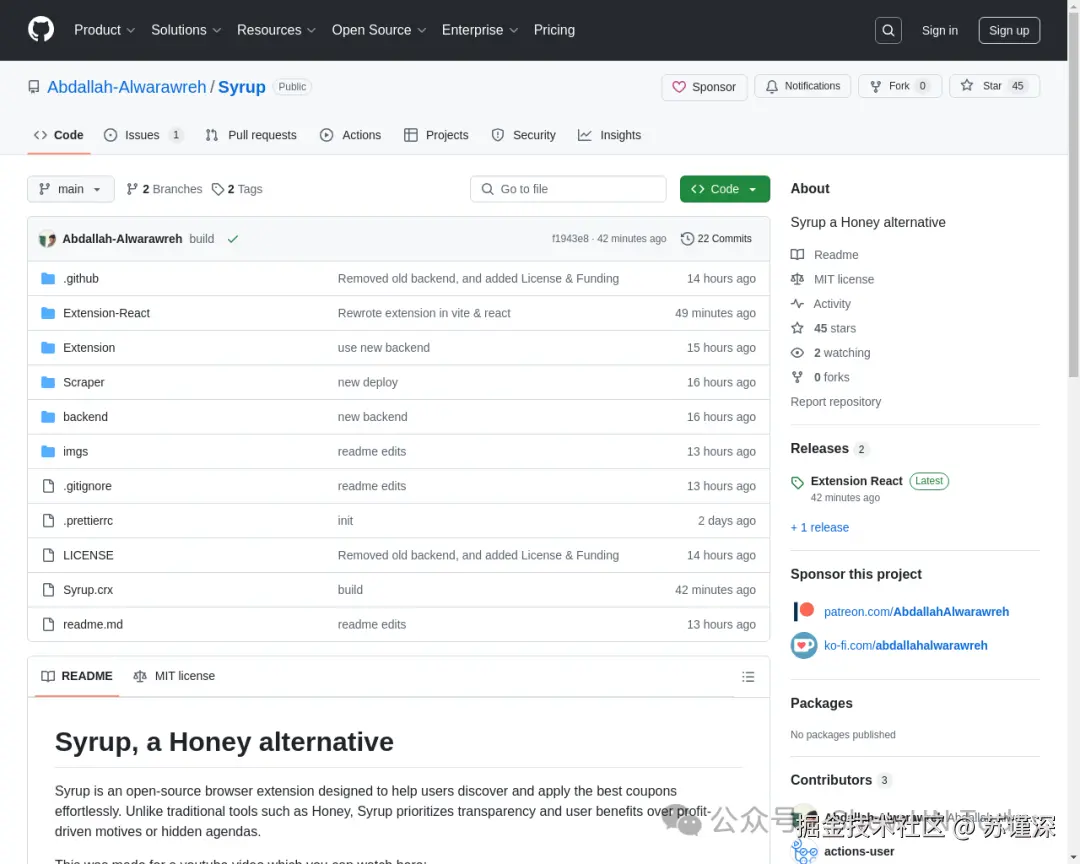This screenshot has height=864, width=1080.
Task: Click the green build checkmark status
Action: pos(233,239)
